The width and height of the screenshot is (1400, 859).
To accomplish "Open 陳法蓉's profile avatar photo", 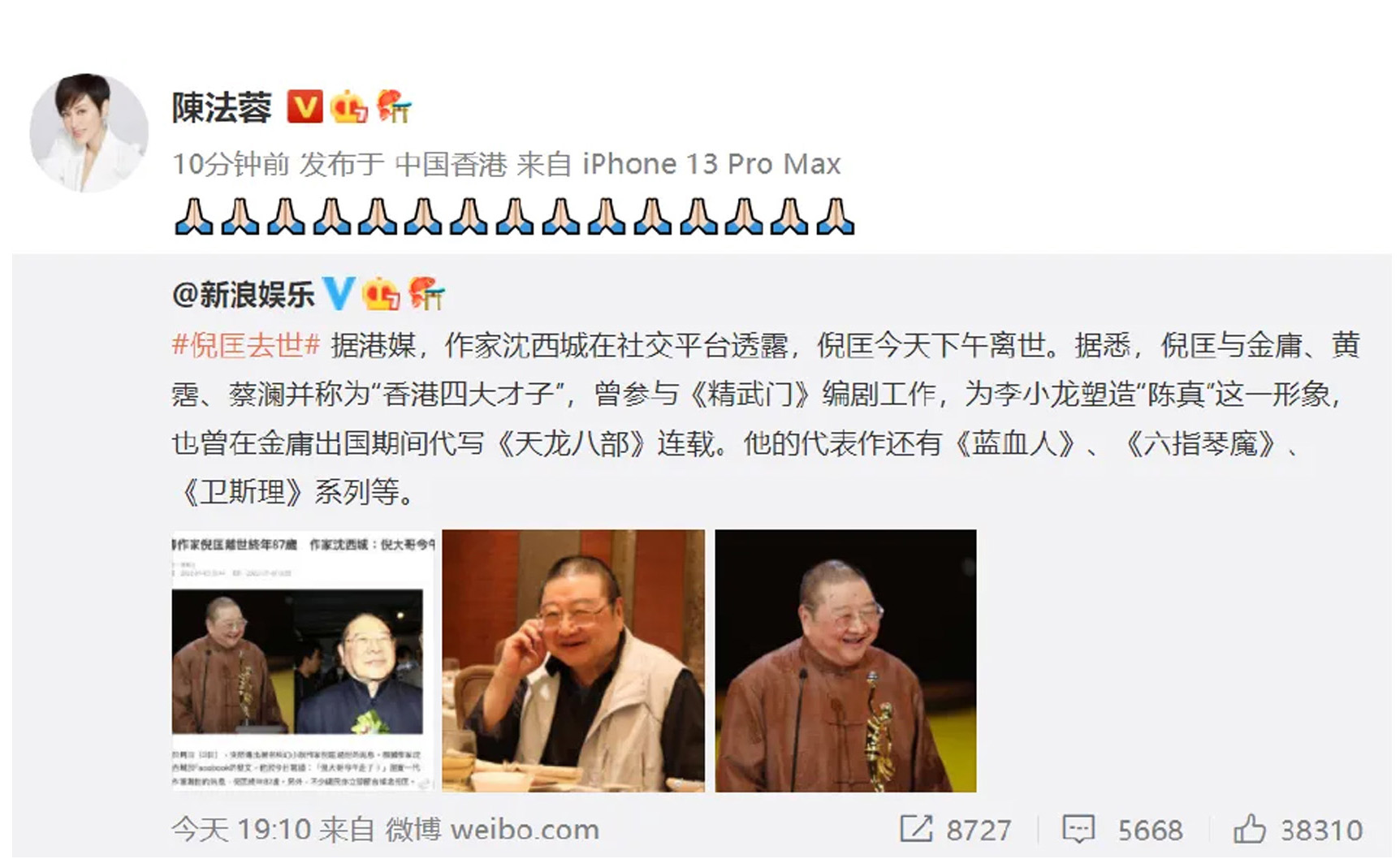I will point(89,132).
